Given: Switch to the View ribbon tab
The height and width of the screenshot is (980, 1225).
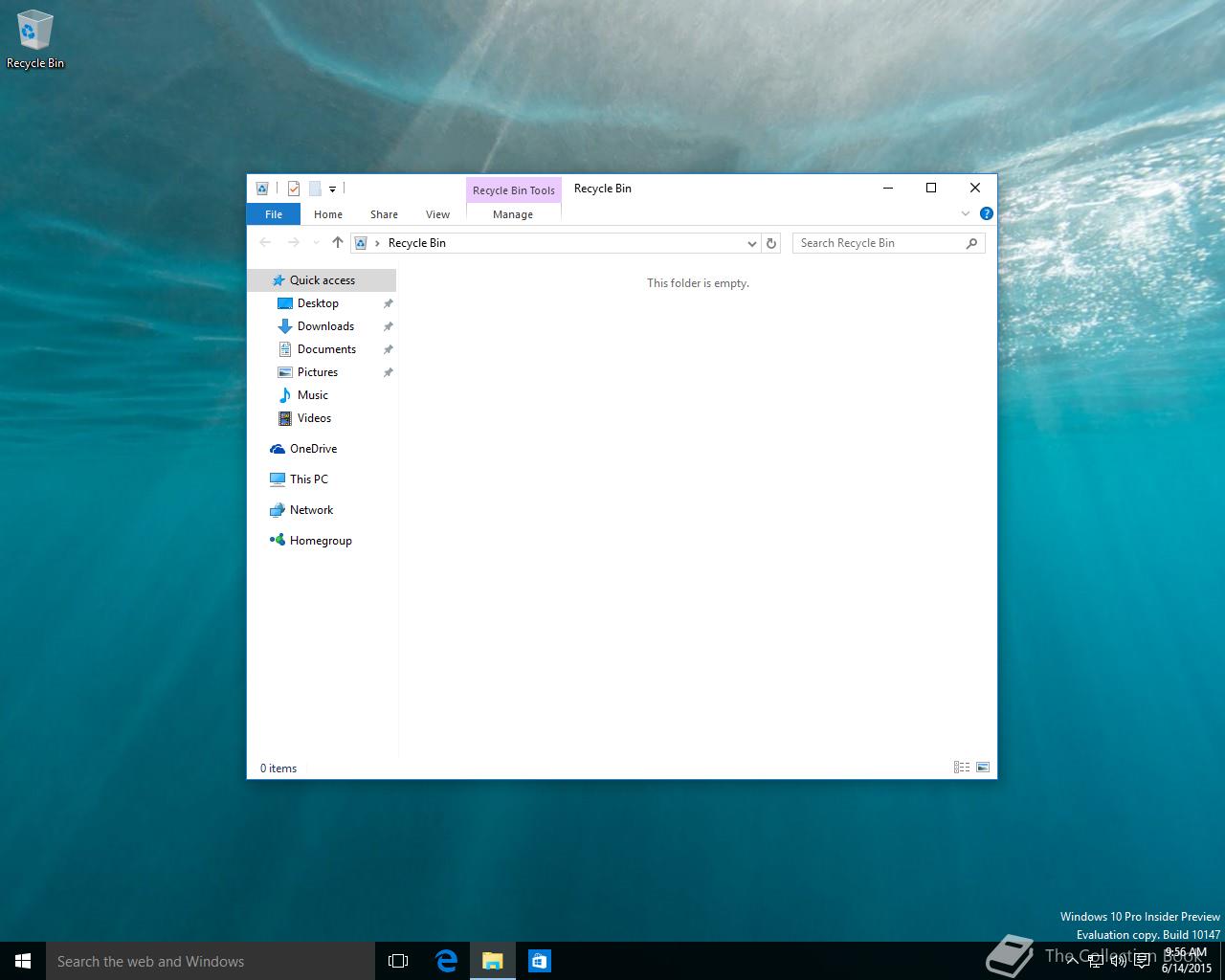Looking at the screenshot, I should click(437, 214).
